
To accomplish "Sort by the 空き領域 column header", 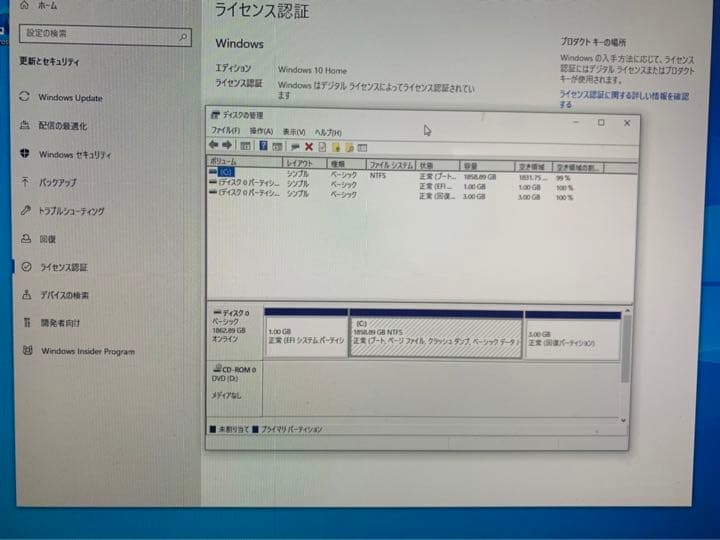I will point(534,167).
